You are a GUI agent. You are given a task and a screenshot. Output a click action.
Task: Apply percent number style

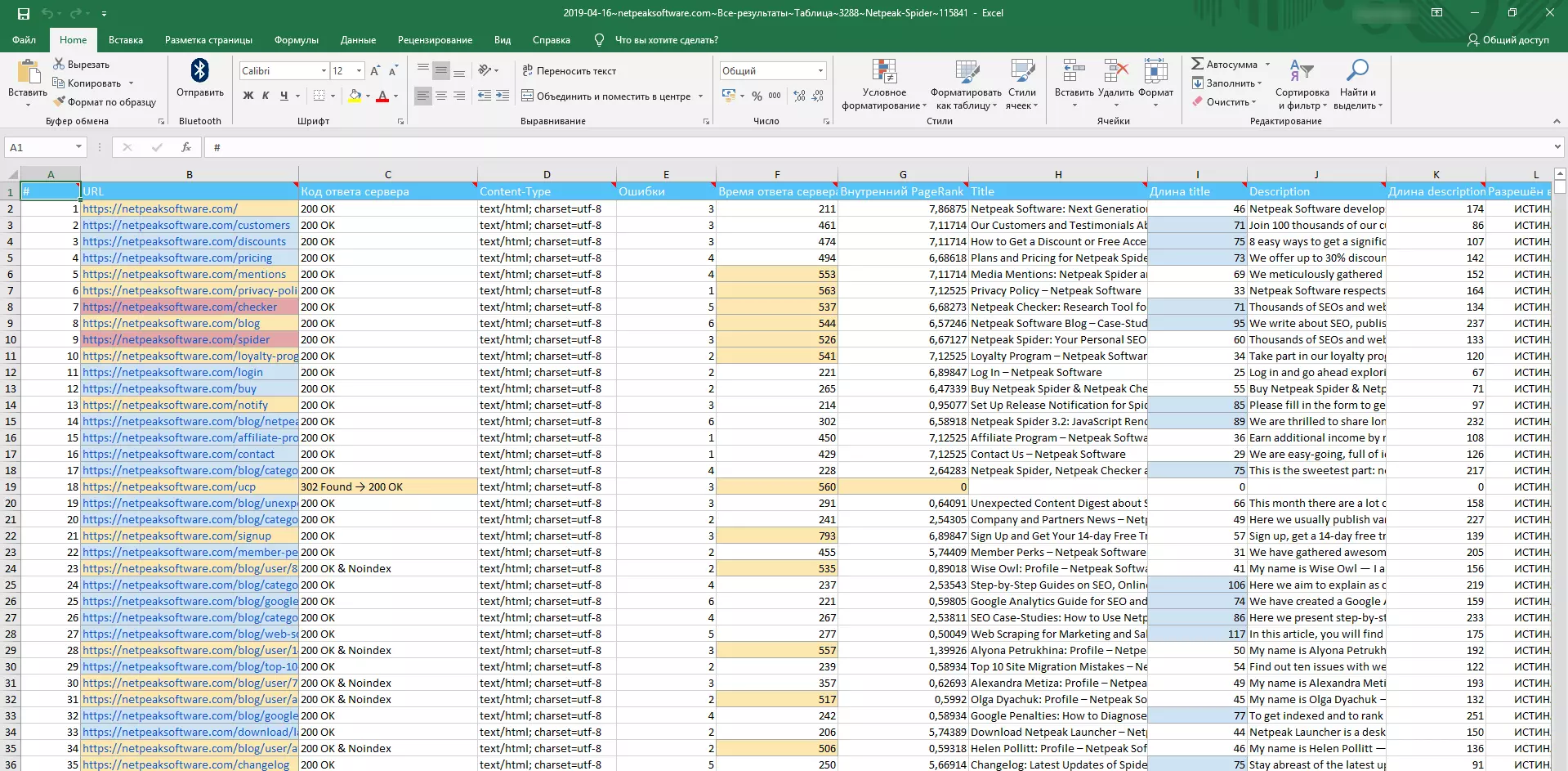tap(757, 96)
